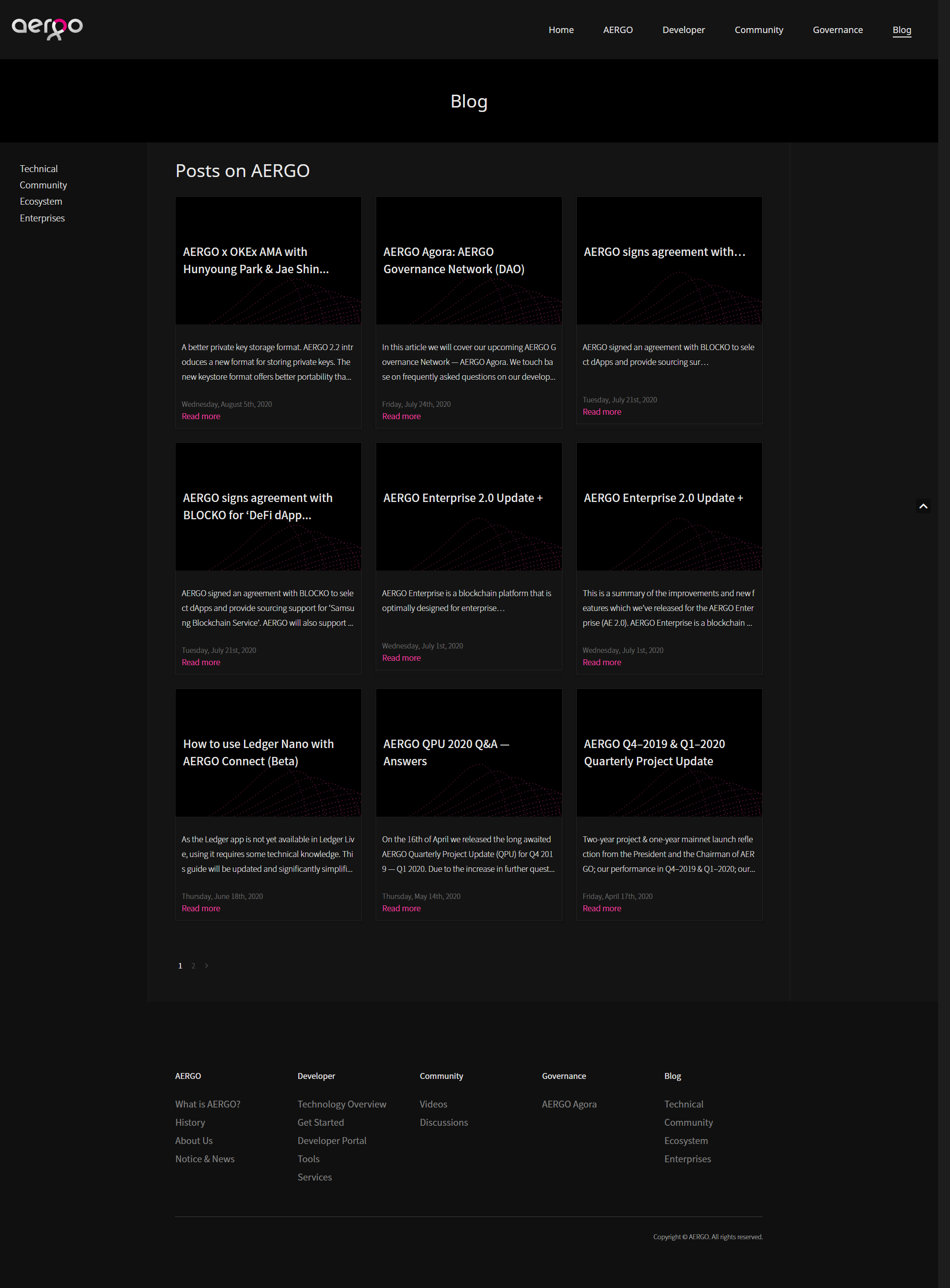950x1288 pixels.
Task: Read more on July 24th, 2020 post
Action: click(401, 417)
